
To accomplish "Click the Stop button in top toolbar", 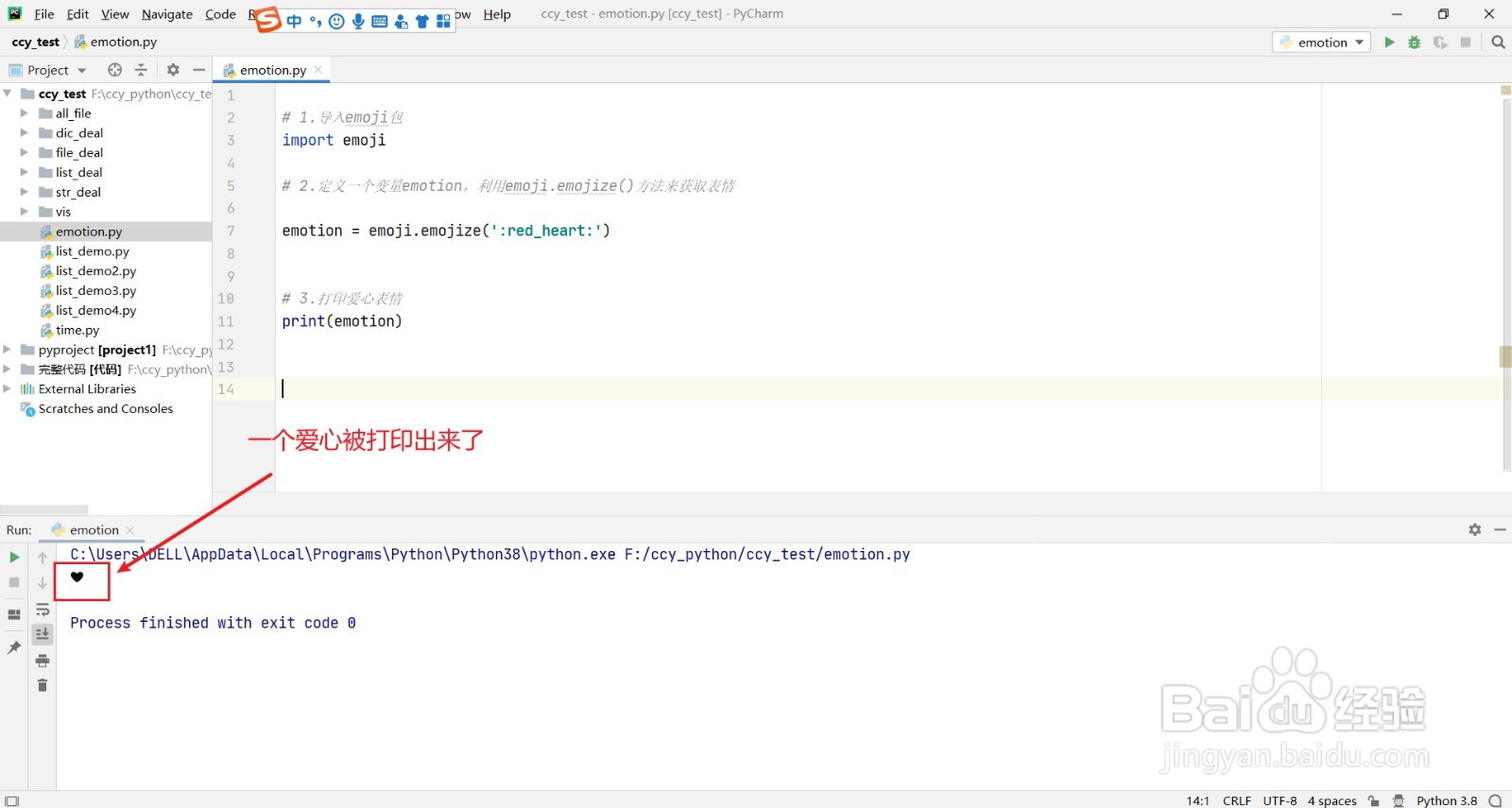I will tap(1466, 43).
